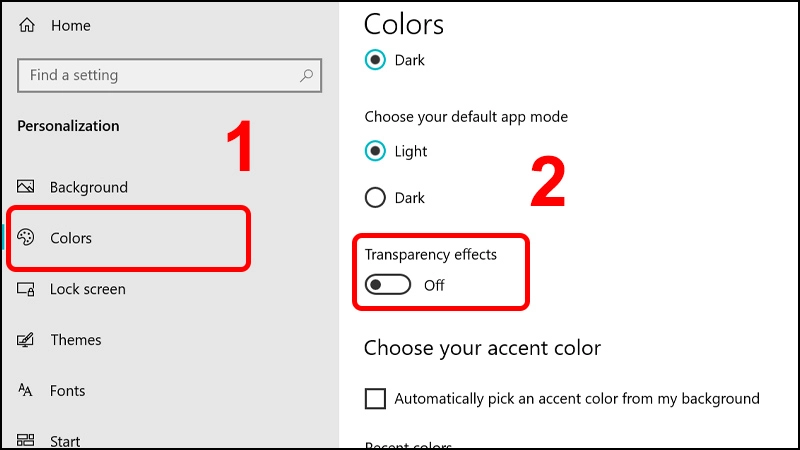Click the Fonts letter icon
Image resolution: width=800 pixels, height=450 pixels.
click(25, 390)
